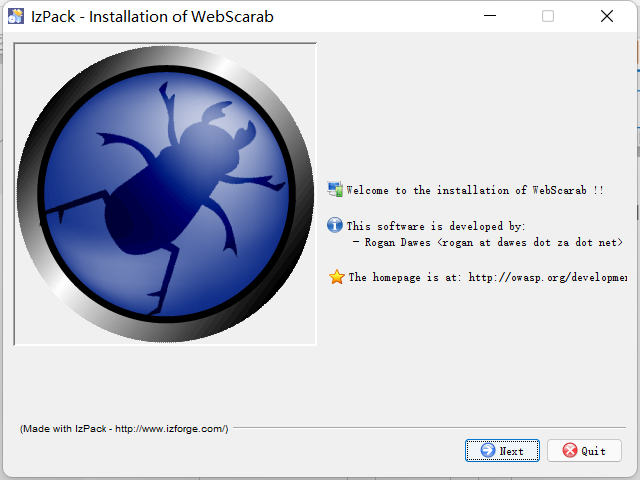Screen dimensions: 640x480
Task: Click the 'Welcome to the installation of WebScarab' text
Action: (475, 190)
